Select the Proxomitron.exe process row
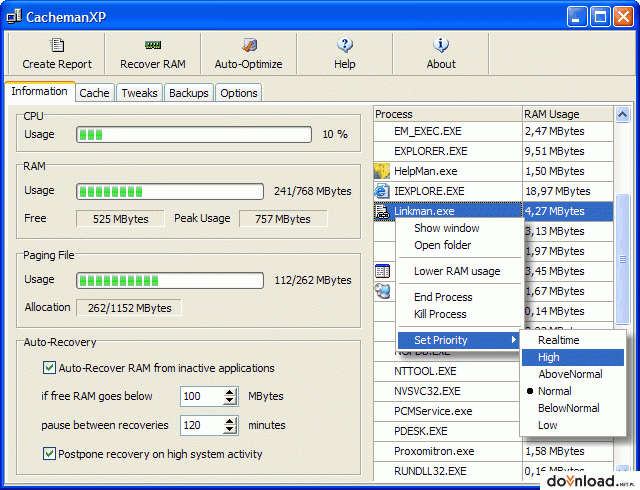The image size is (640, 490). click(x=493, y=451)
